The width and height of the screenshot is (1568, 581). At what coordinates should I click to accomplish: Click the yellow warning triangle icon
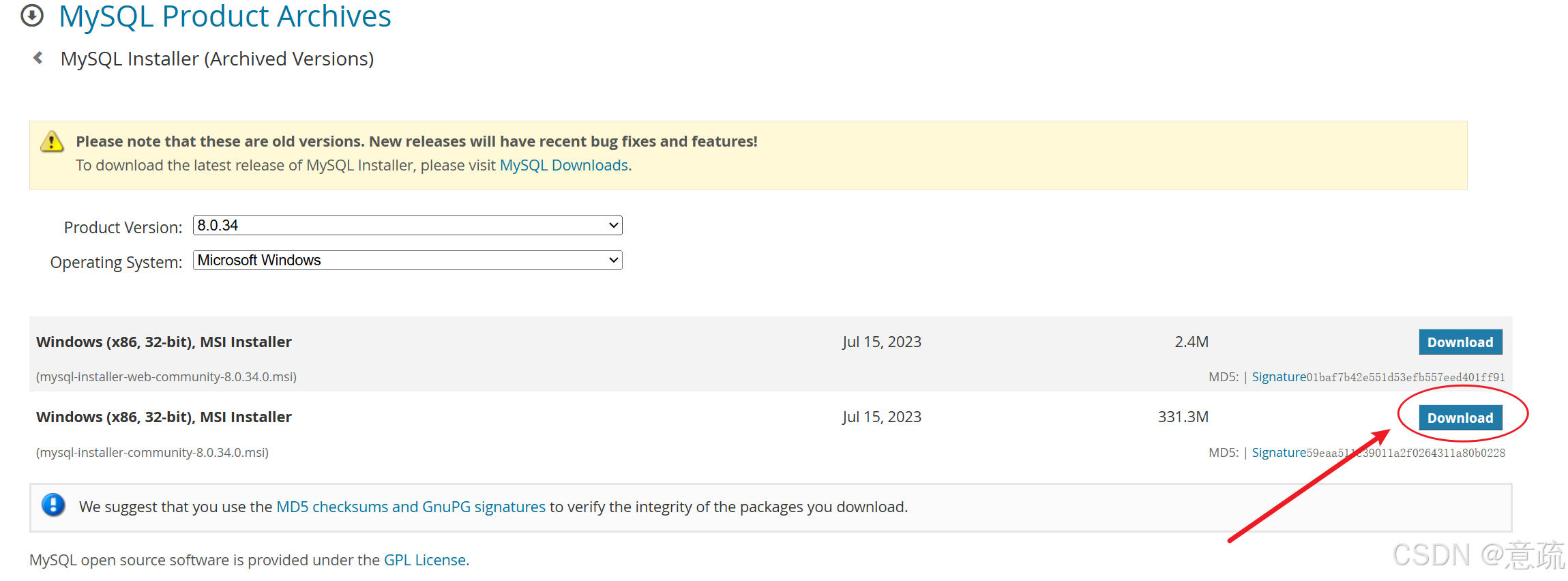tap(52, 142)
